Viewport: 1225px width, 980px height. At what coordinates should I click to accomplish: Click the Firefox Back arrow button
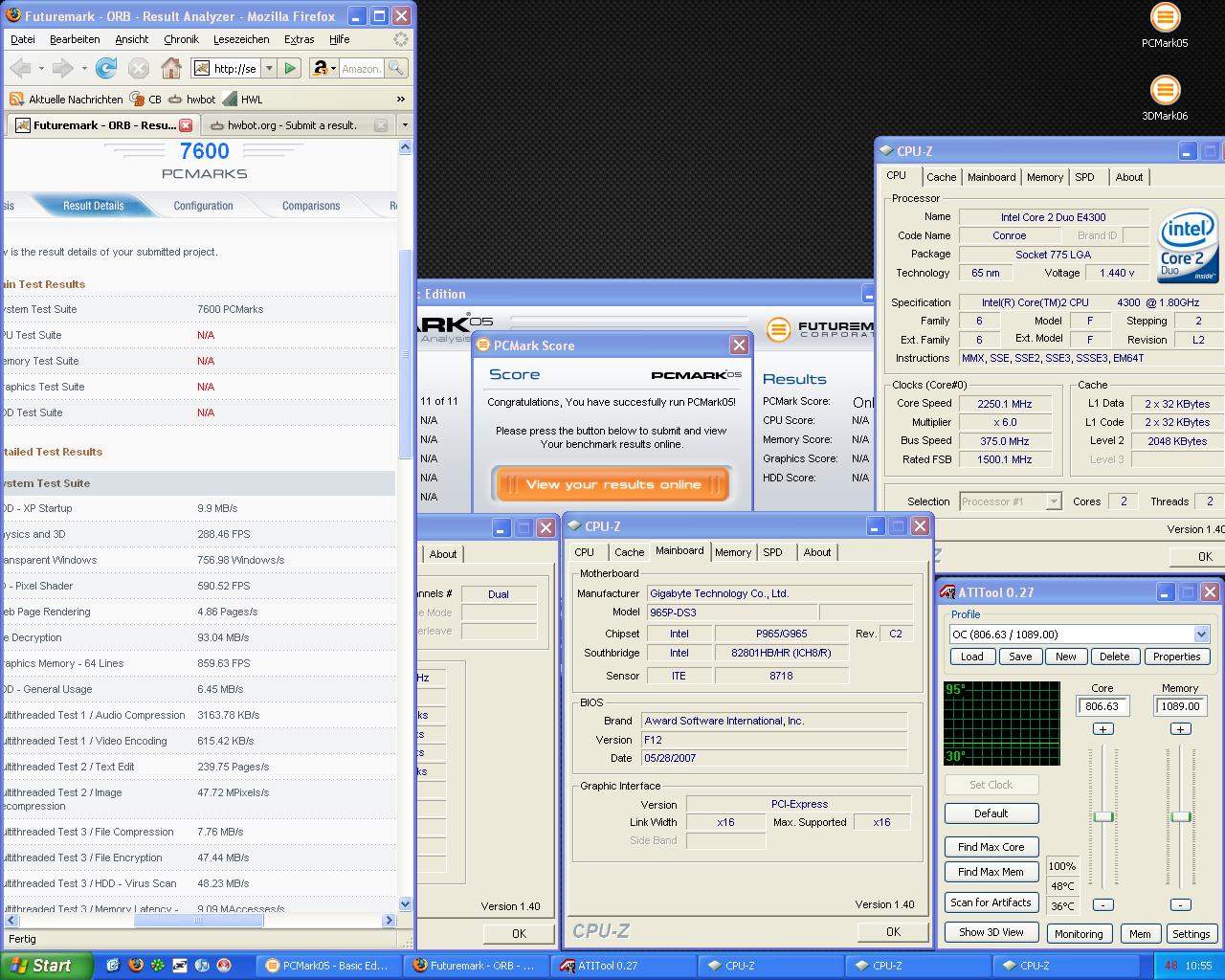(20, 68)
